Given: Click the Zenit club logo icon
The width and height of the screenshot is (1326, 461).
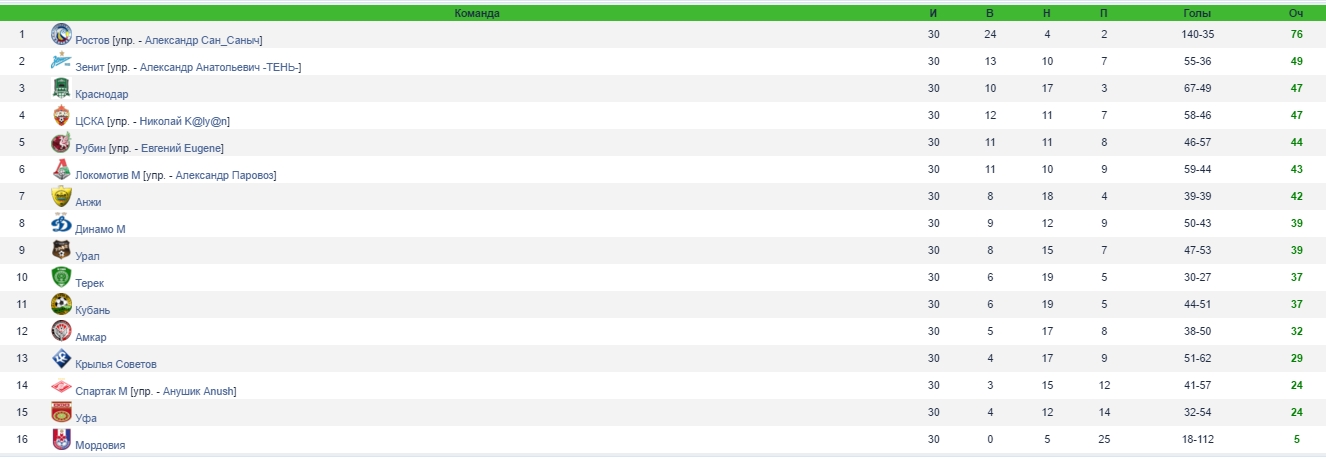Looking at the screenshot, I should (x=61, y=61).
